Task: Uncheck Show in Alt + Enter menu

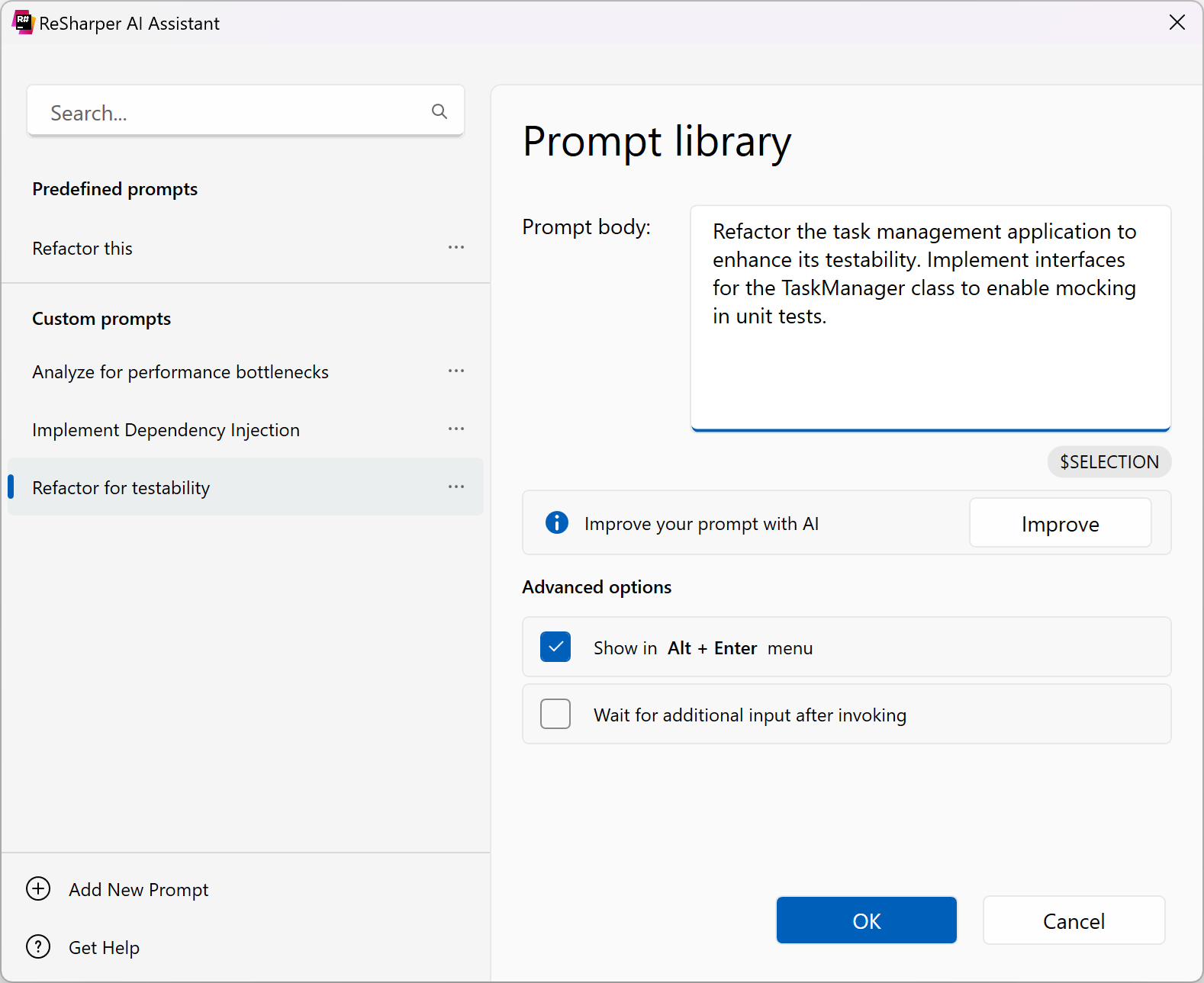Action: coord(555,647)
